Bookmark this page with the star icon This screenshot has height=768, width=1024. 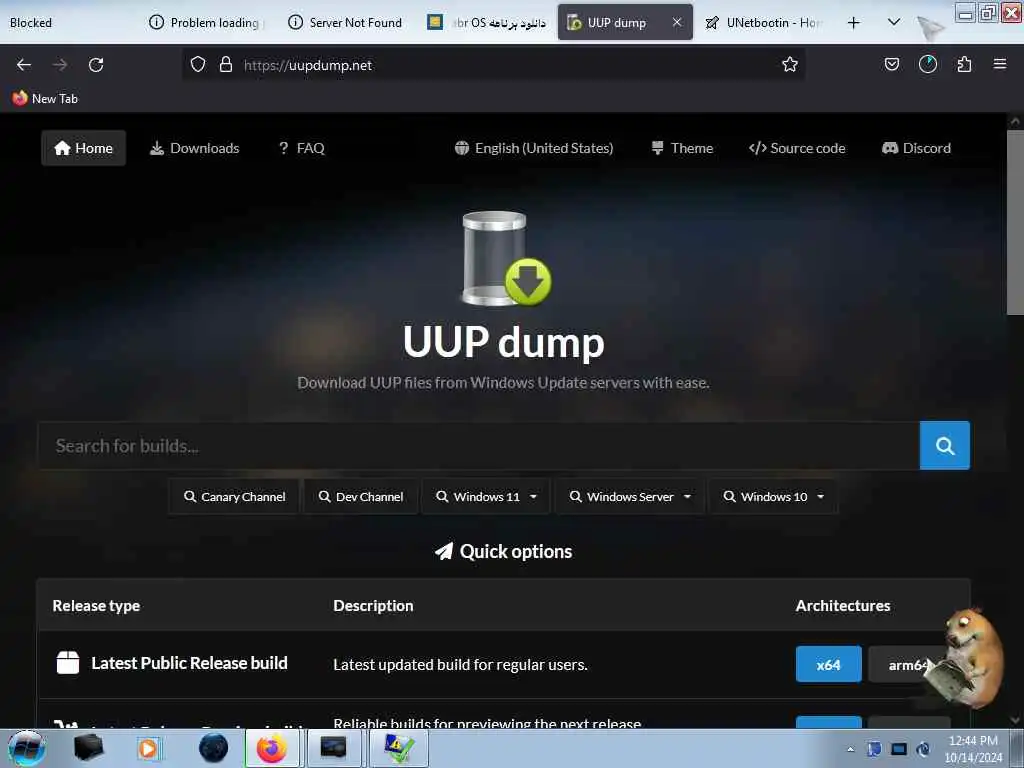(790, 64)
